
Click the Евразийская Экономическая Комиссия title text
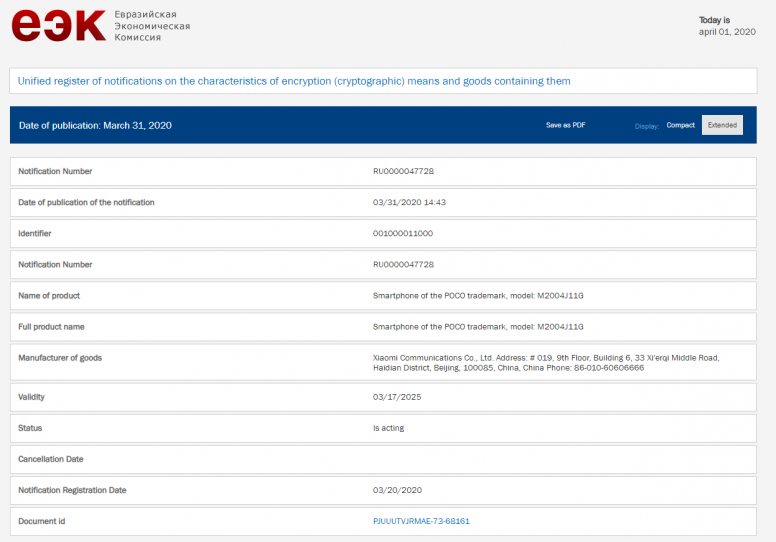click(152, 26)
